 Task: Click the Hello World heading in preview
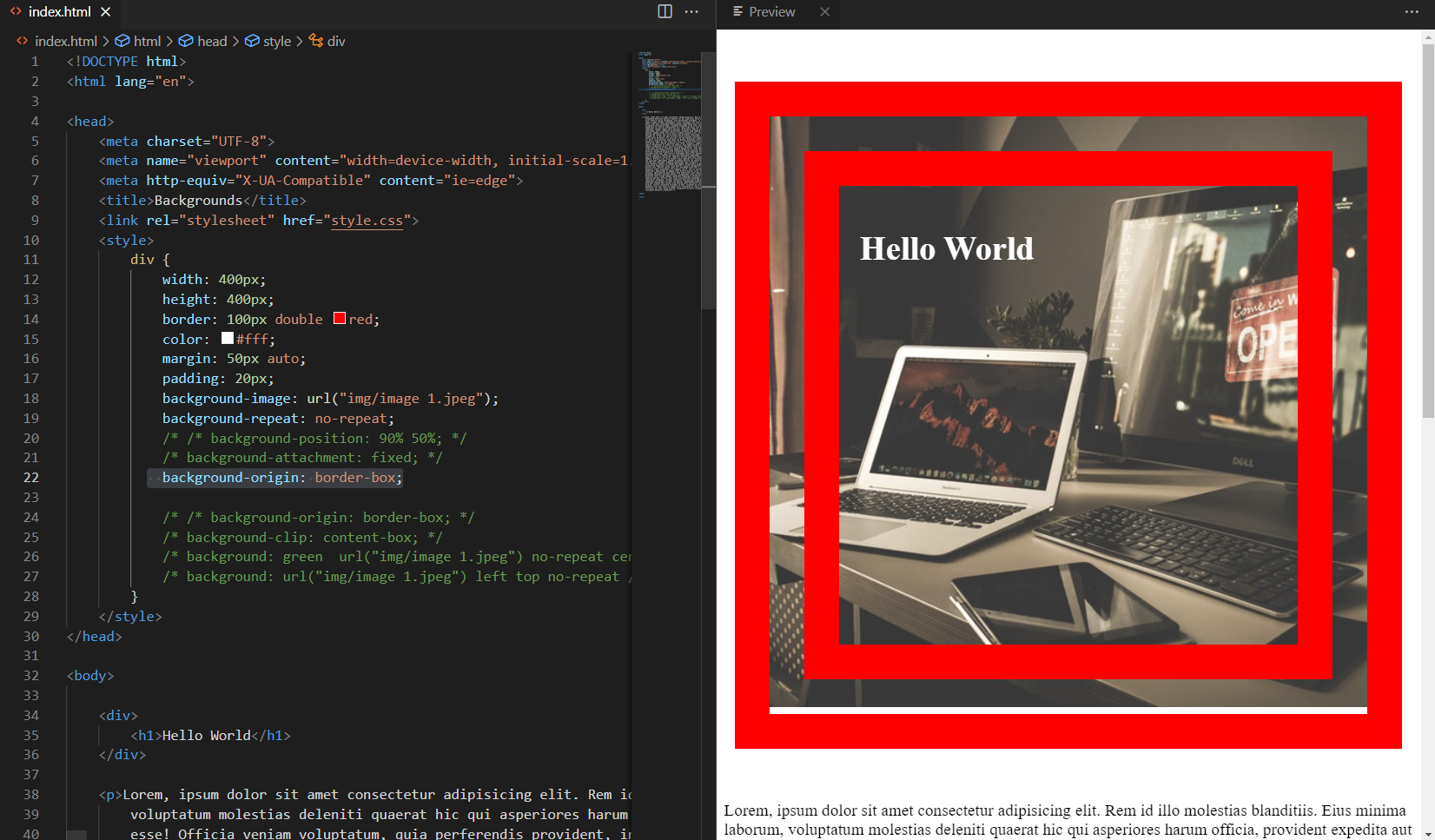tap(946, 248)
